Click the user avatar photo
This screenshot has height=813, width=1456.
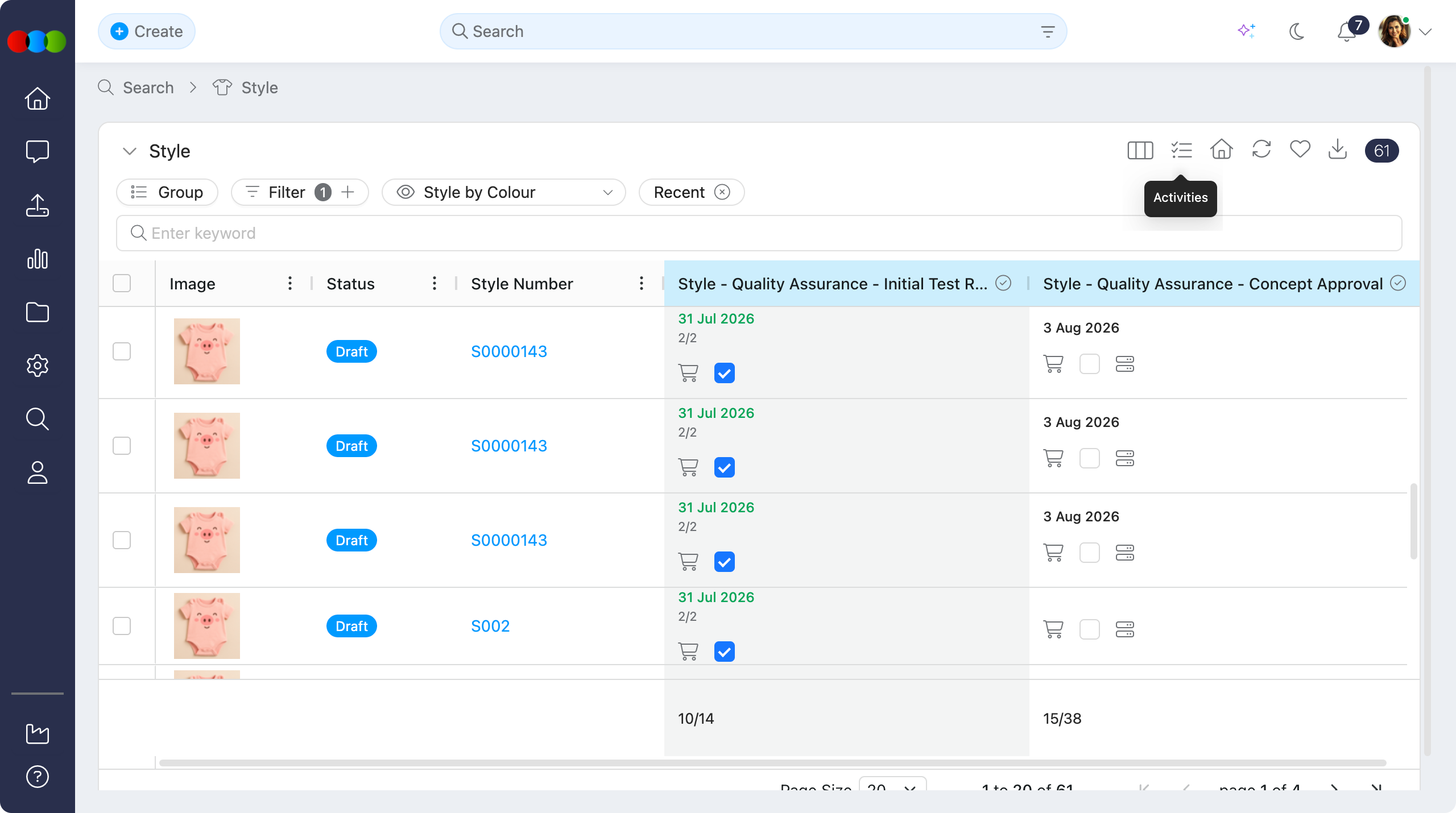pos(1394,32)
